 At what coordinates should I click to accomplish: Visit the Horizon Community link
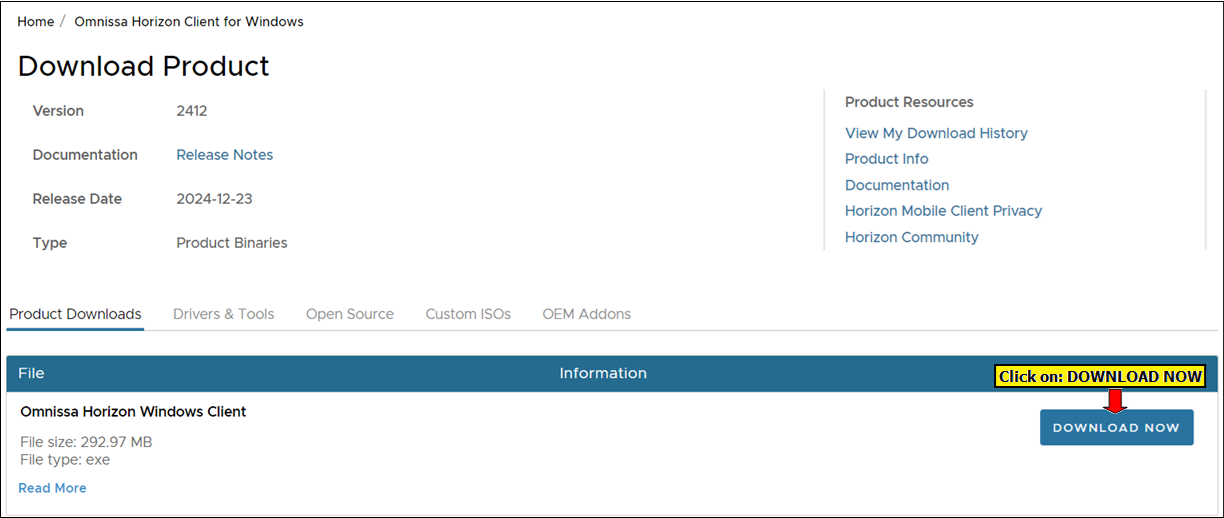coord(912,237)
